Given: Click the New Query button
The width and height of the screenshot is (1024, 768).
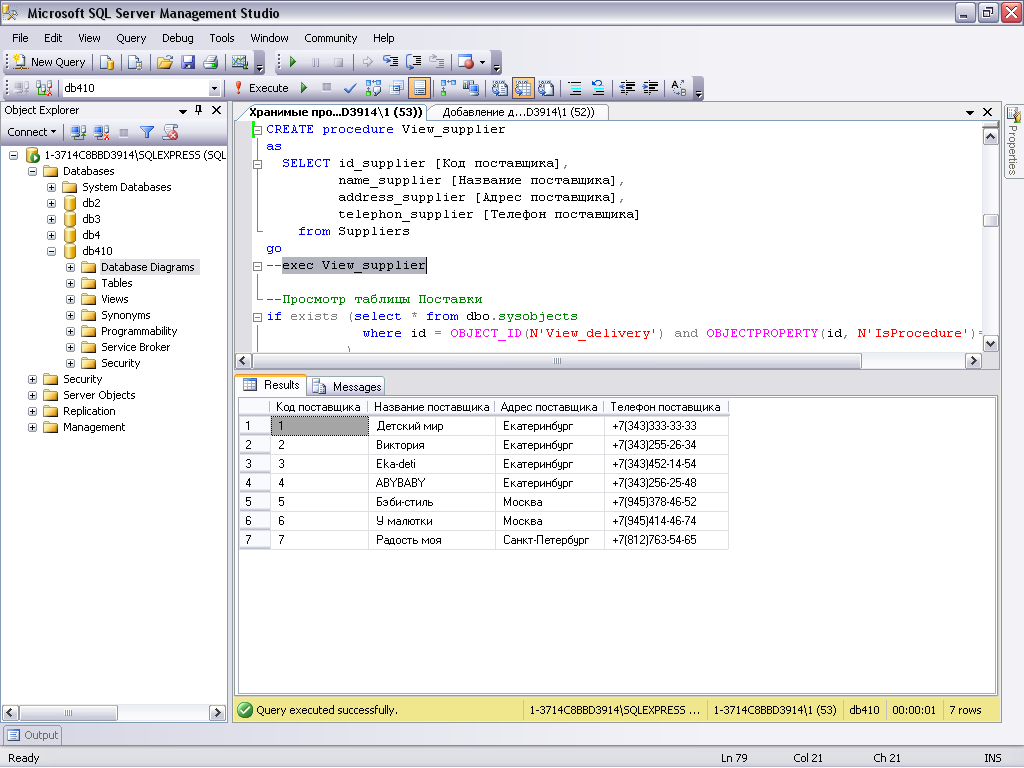Looking at the screenshot, I should point(49,62).
